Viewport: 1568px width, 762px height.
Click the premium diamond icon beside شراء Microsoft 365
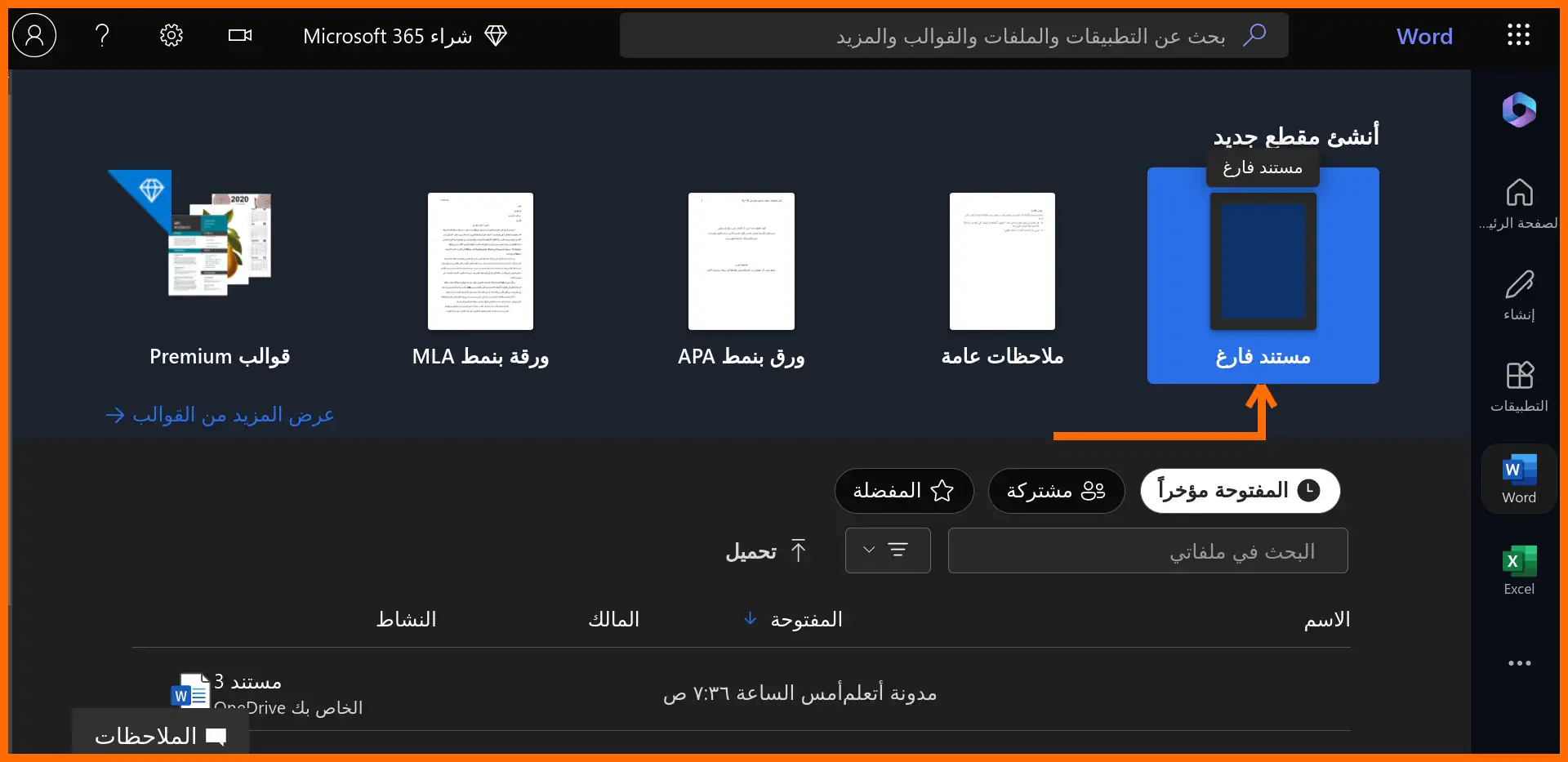click(496, 36)
